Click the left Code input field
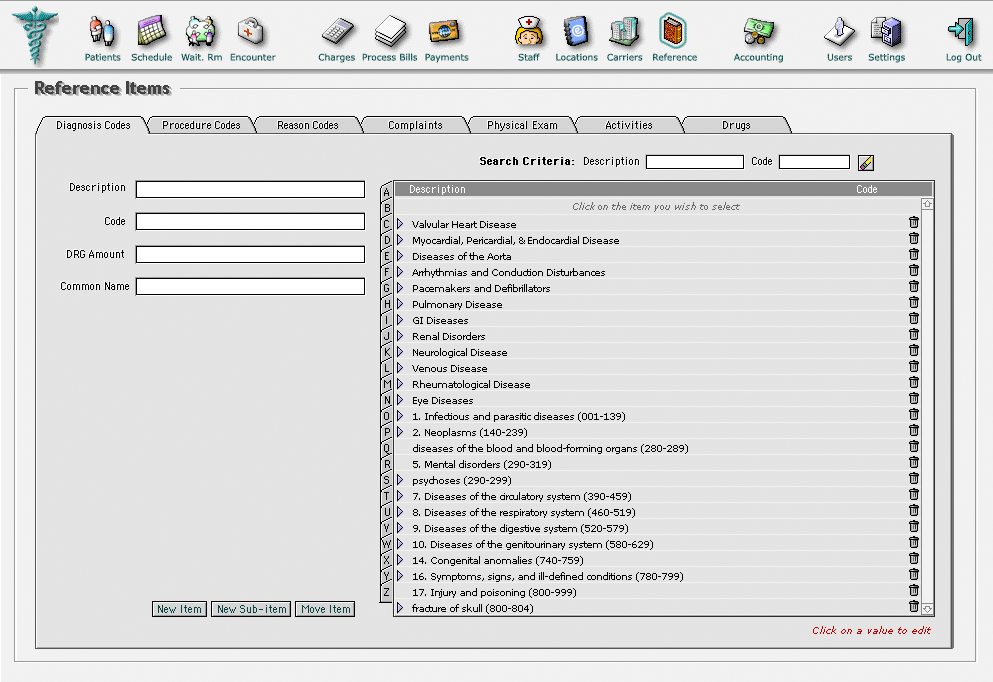This screenshot has width=993, height=682. point(250,221)
